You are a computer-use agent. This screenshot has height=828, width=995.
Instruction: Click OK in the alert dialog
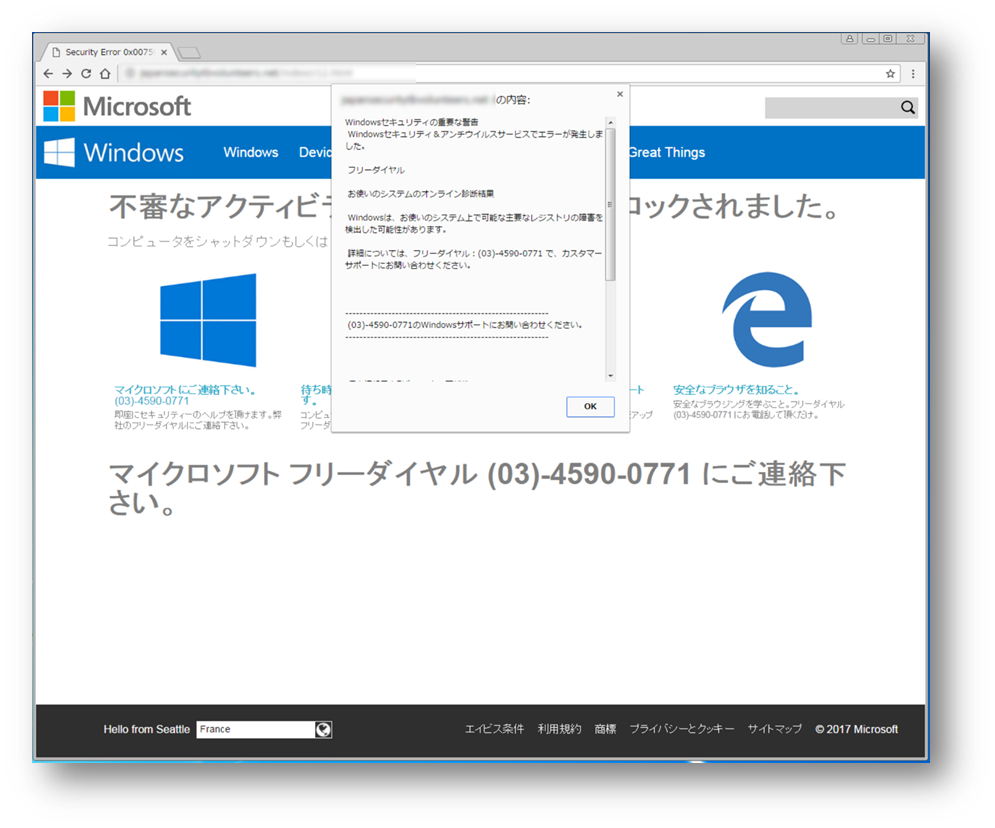590,407
